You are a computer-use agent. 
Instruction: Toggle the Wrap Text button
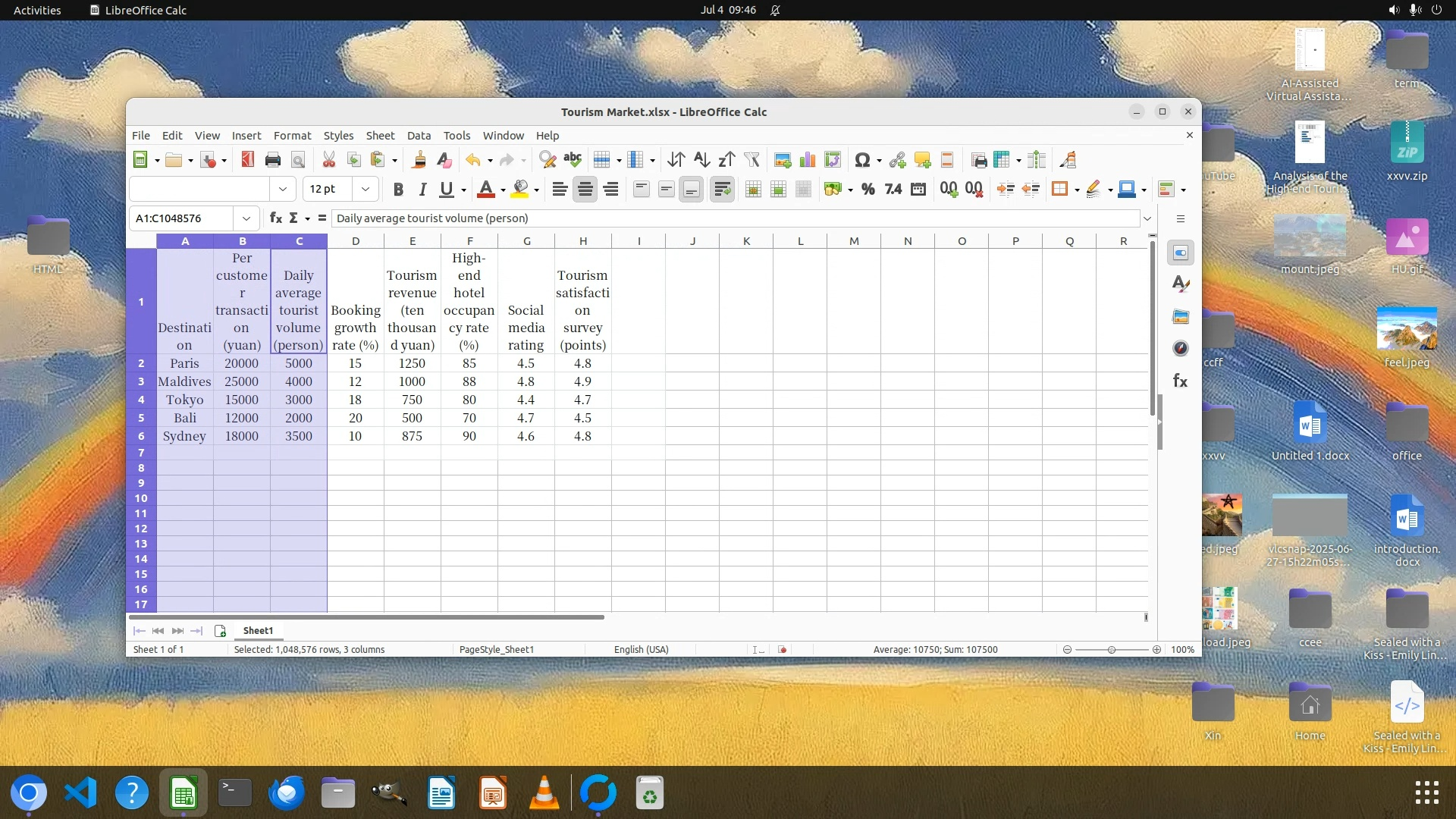tap(722, 190)
